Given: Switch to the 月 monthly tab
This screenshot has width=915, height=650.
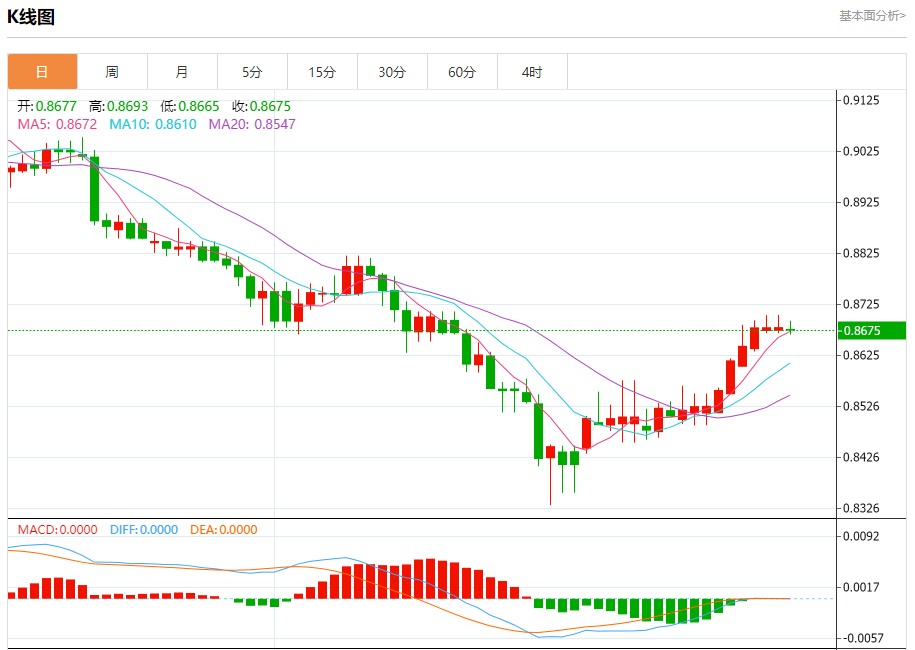Looking at the screenshot, I should point(182,72).
